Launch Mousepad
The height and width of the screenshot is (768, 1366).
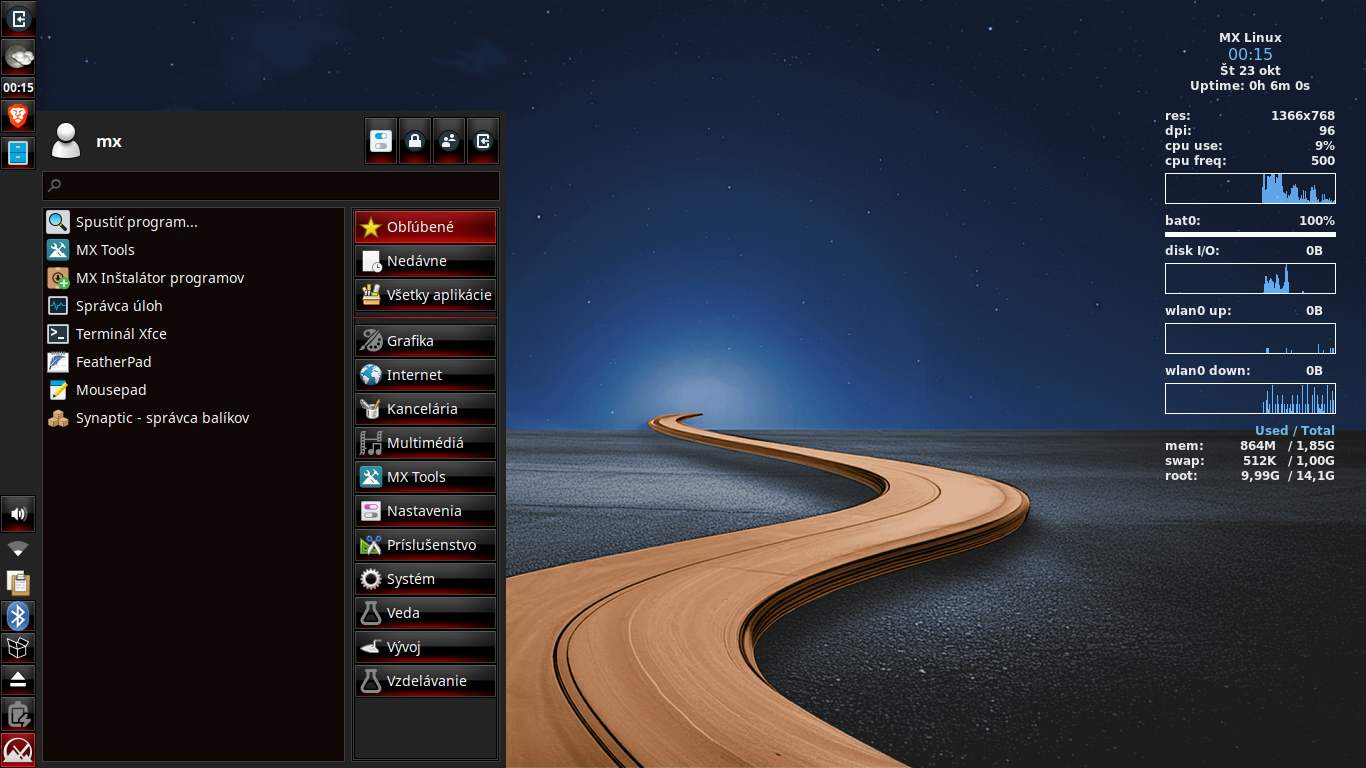194,390
